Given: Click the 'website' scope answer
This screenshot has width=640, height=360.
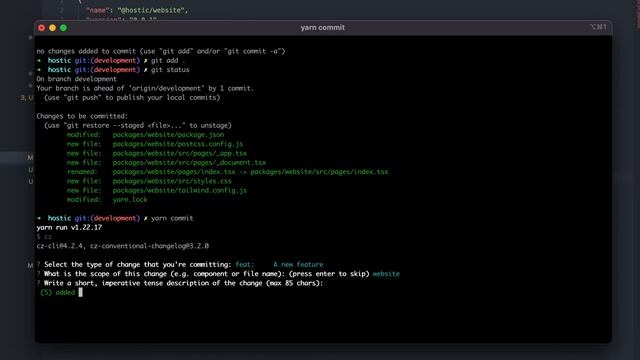Looking at the screenshot, I should (x=386, y=274).
